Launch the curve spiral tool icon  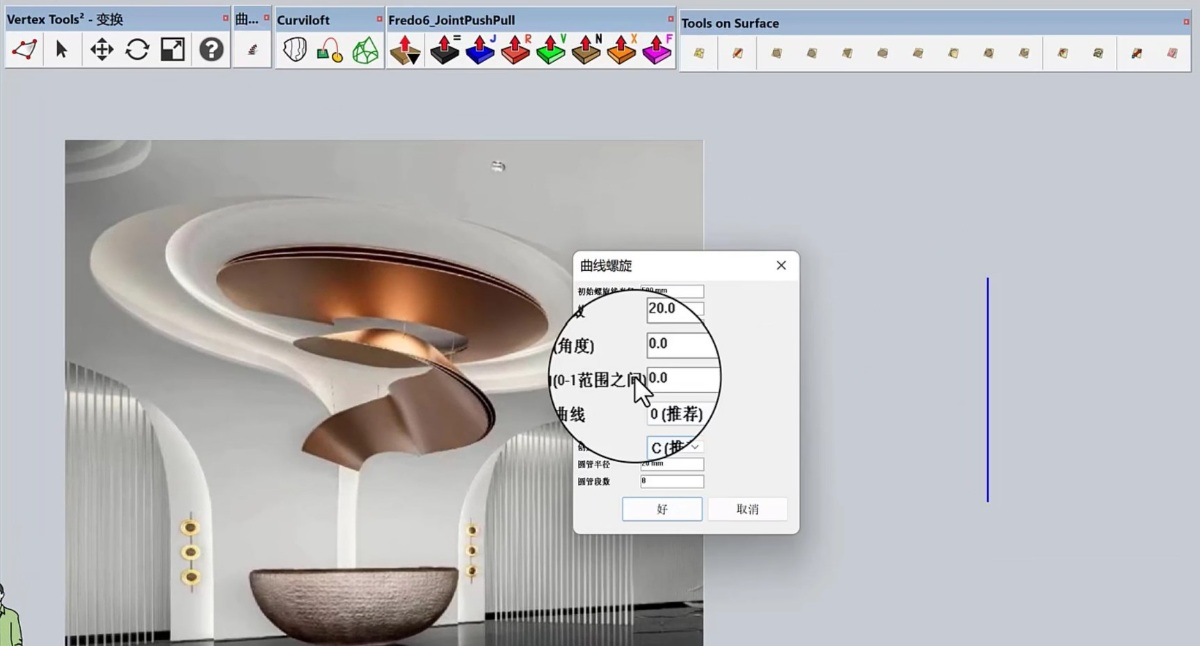[252, 49]
